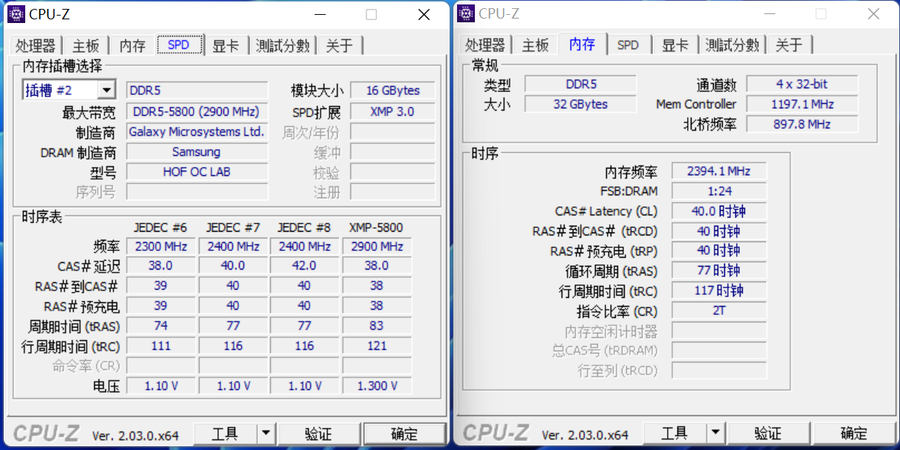
Task: Click 工具 button in right CPU-Z window
Action: click(675, 433)
